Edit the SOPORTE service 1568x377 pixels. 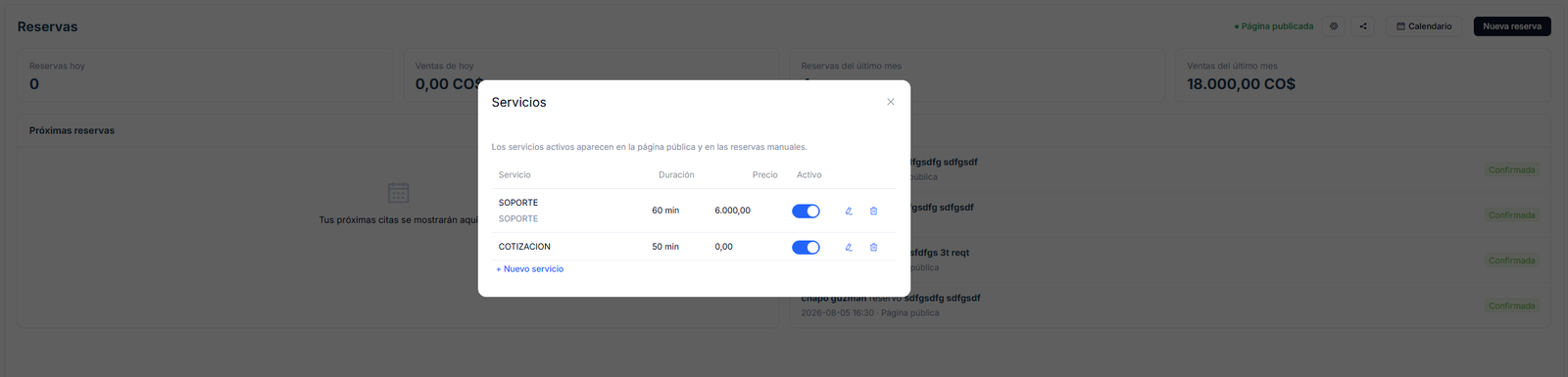(x=849, y=211)
